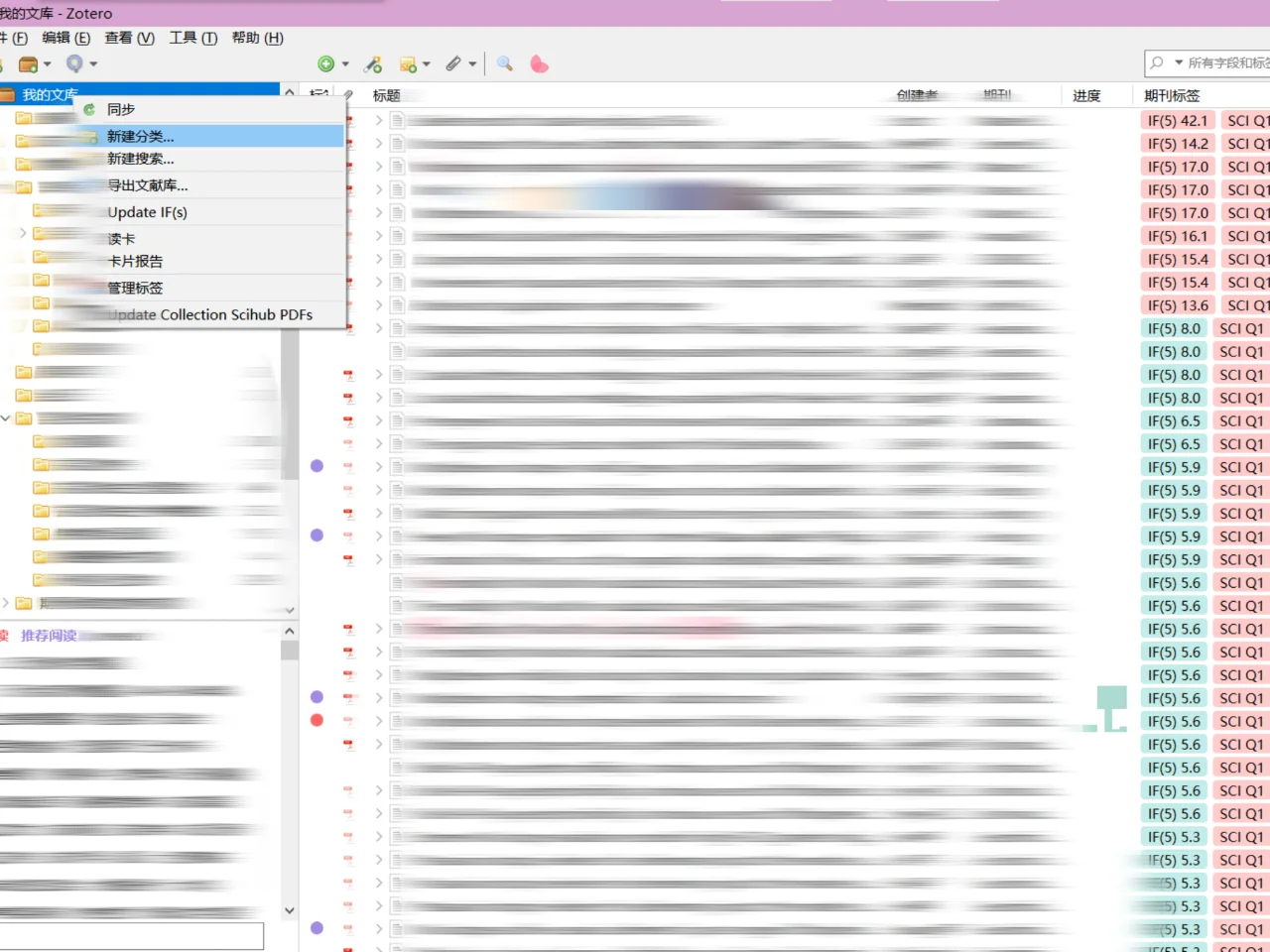Viewport: 1270px width, 952px height.
Task: Open Advanced Search via magnifier toolbar icon
Action: pos(505,63)
